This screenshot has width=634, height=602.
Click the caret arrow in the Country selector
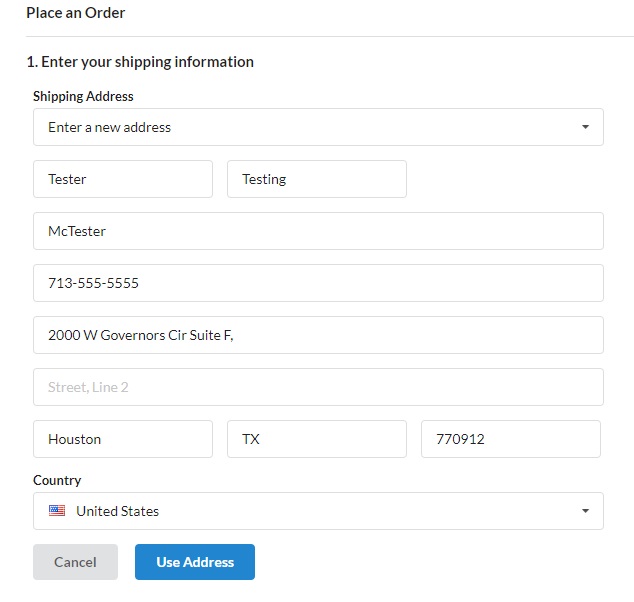click(x=585, y=511)
